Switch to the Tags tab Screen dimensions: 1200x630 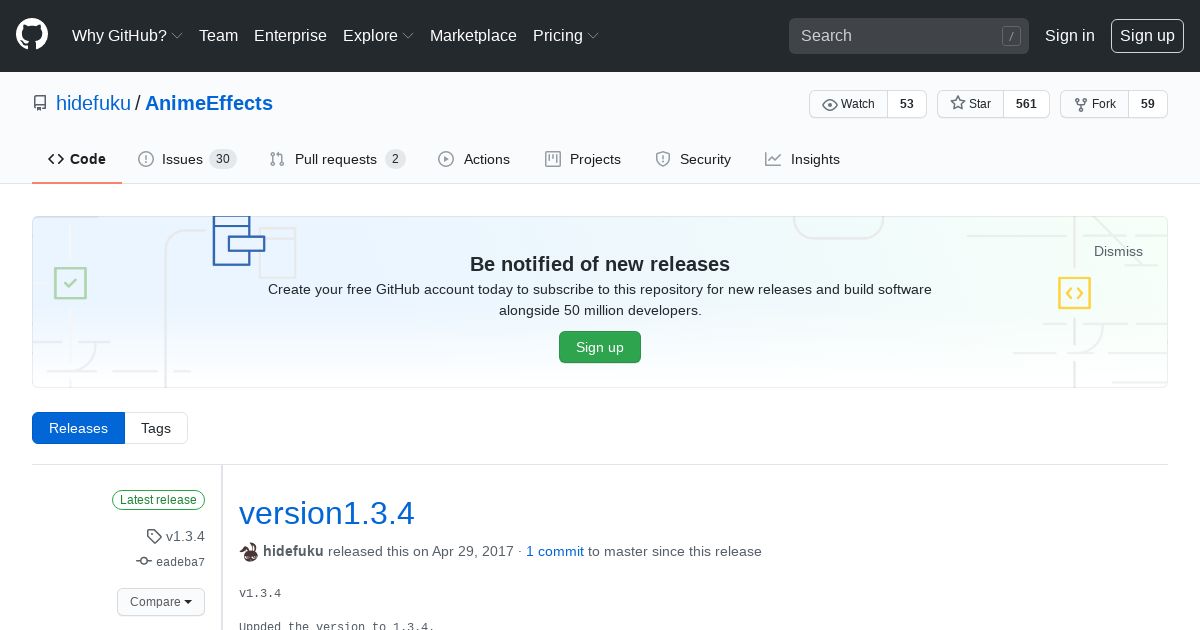pyautogui.click(x=156, y=428)
